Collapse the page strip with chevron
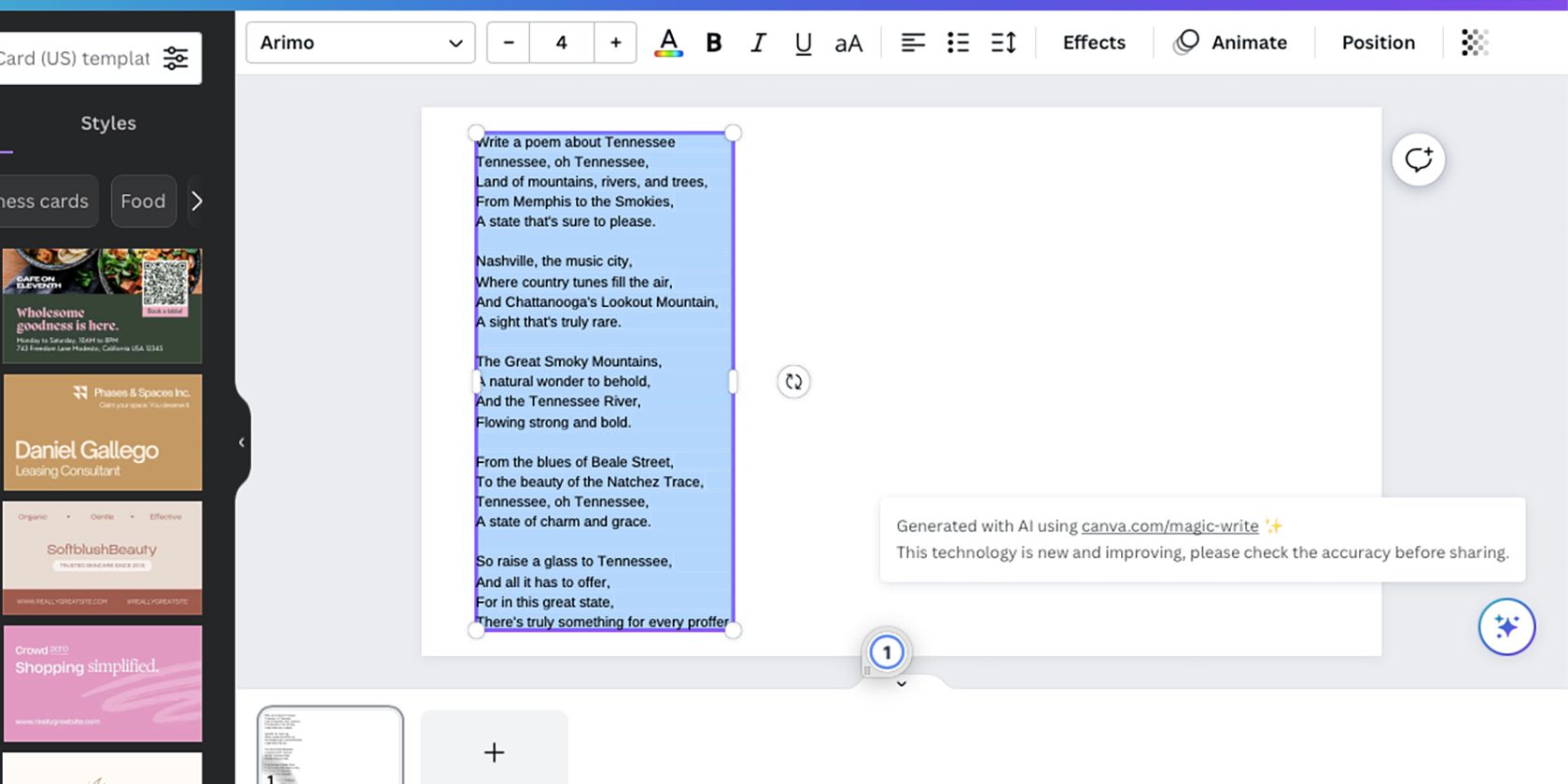Screen dimensions: 1568x784 click(x=902, y=684)
